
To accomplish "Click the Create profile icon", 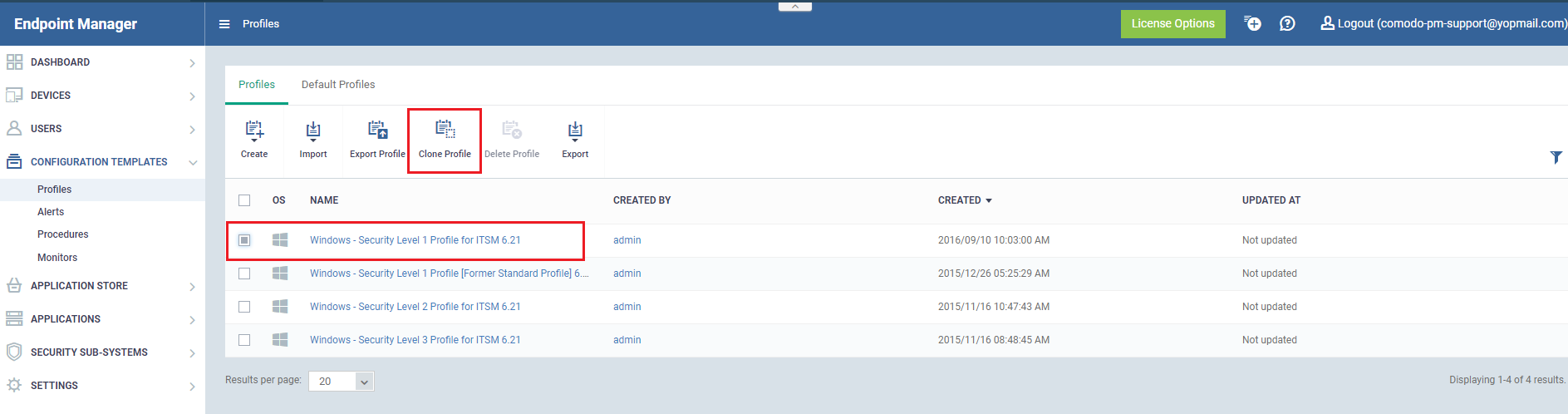I will (254, 131).
